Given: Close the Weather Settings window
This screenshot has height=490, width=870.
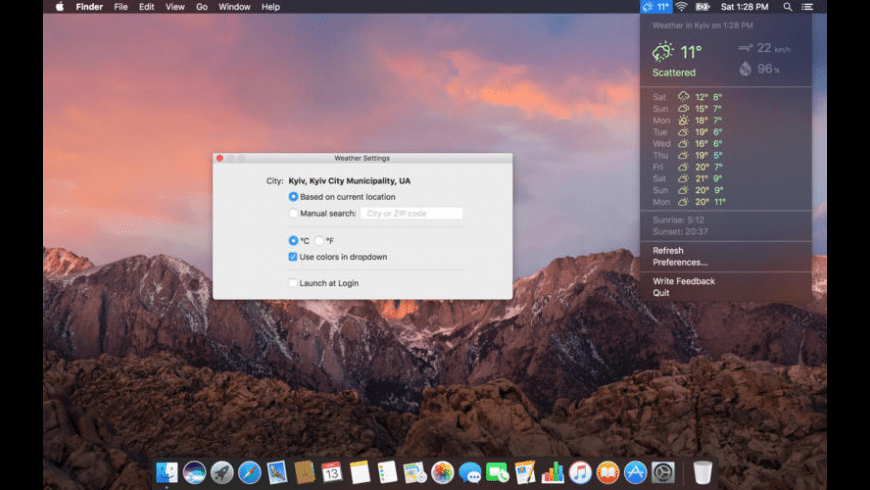Looking at the screenshot, I should (x=220, y=158).
